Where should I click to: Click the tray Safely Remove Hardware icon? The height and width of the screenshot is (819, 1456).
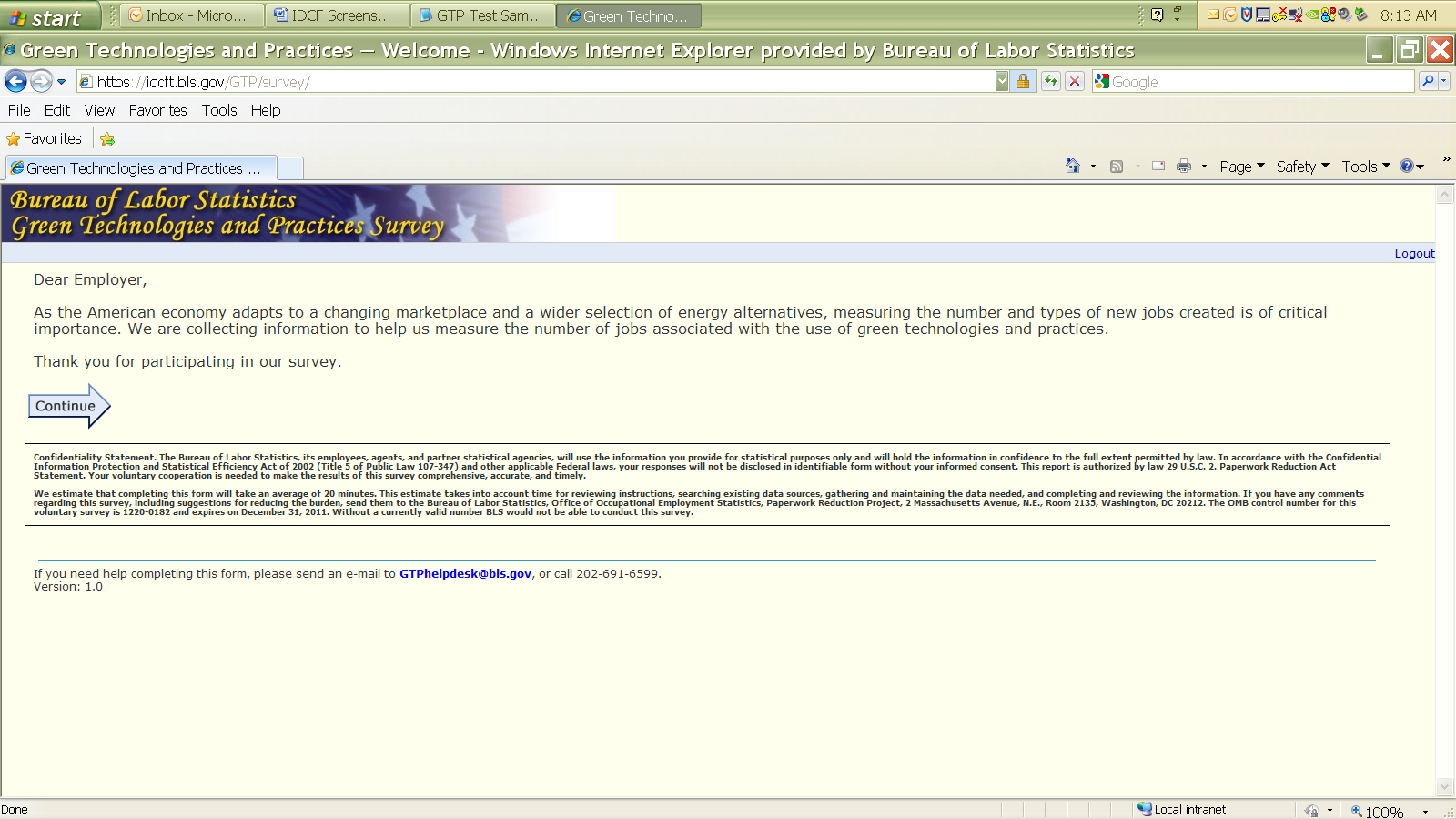click(x=1360, y=15)
